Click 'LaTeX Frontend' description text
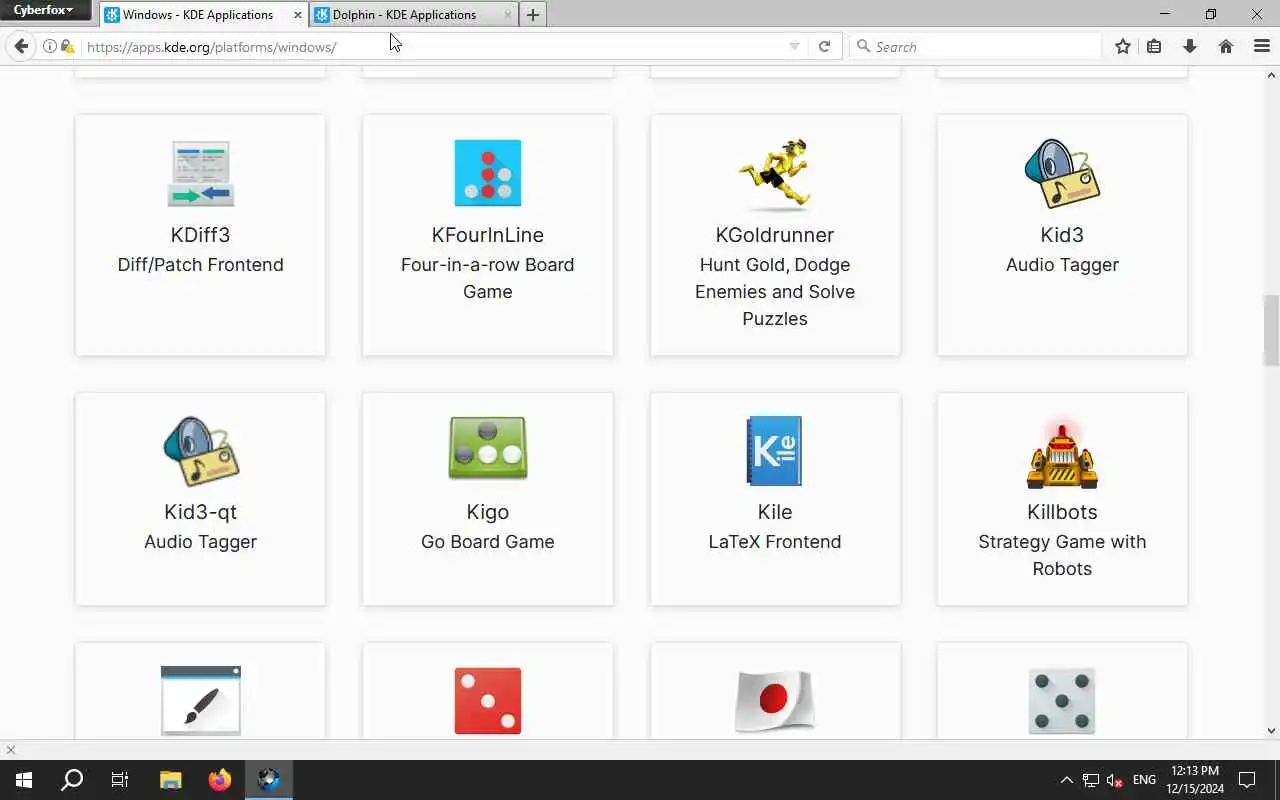This screenshot has width=1280, height=800. click(x=775, y=542)
